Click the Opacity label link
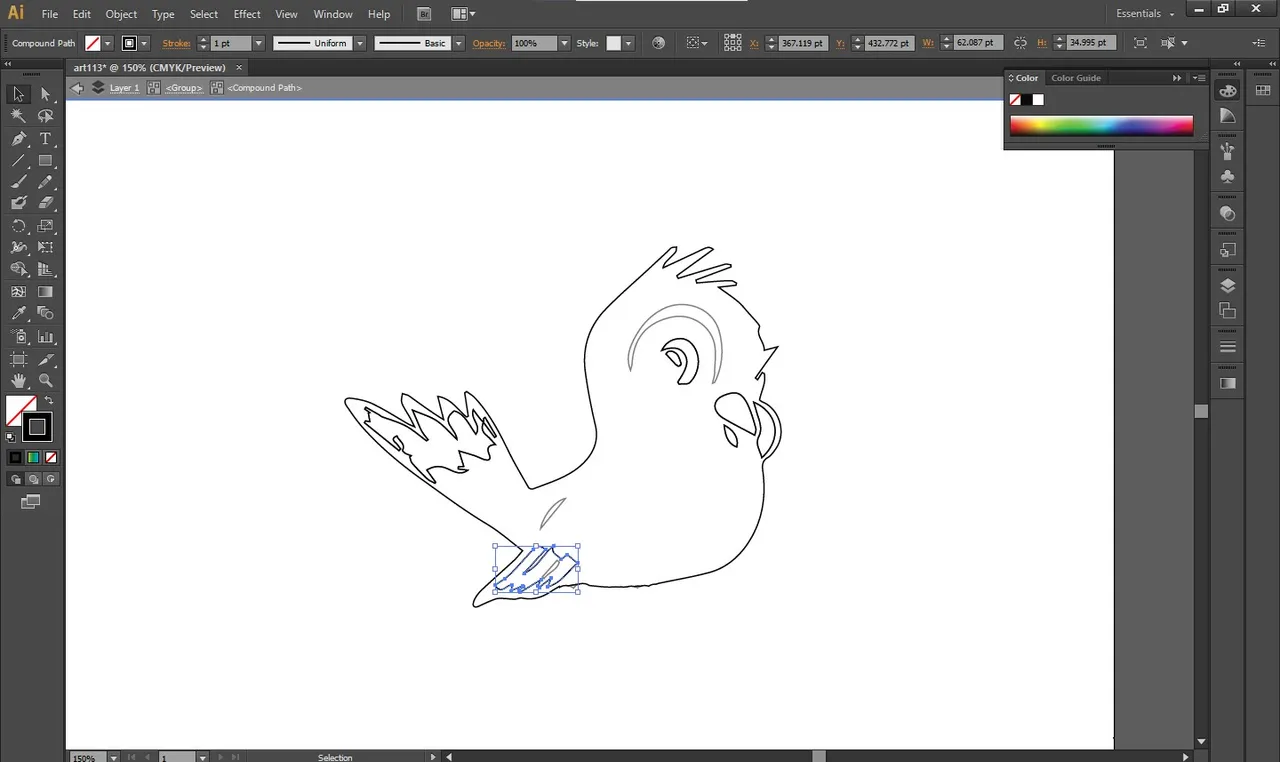The image size is (1280, 762). pos(489,43)
